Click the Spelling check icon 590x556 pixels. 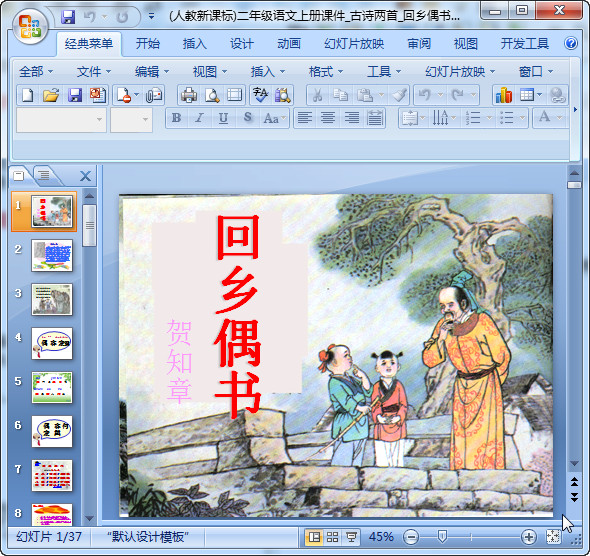(260, 95)
